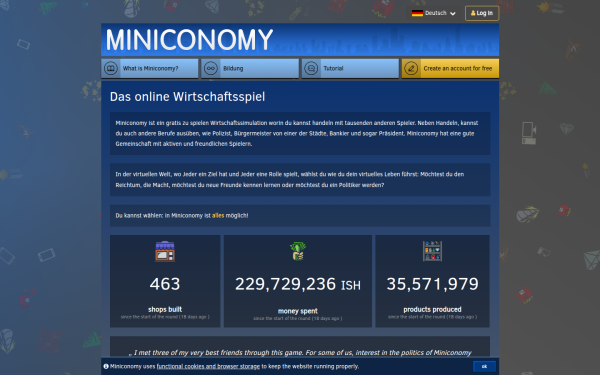This screenshot has height=375, width=600.
Task: Click Create an account for free
Action: (x=450, y=68)
